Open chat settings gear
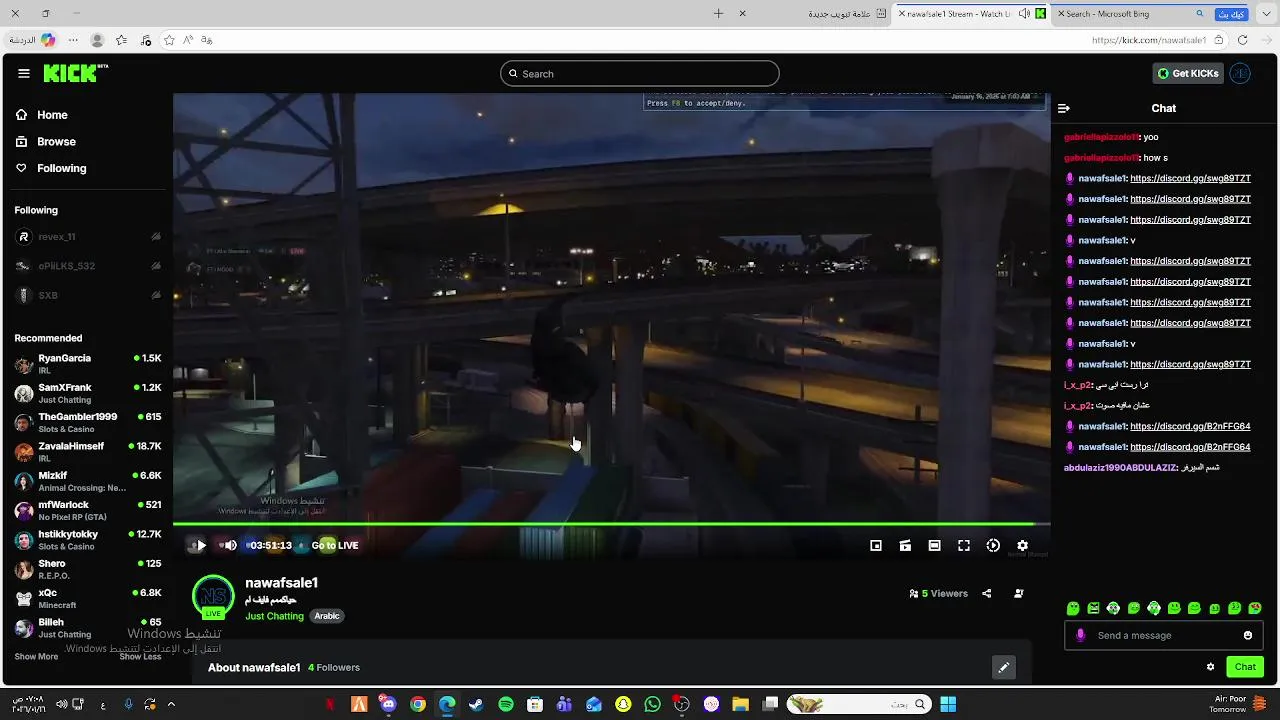The height and width of the screenshot is (720, 1280). coord(1210,667)
